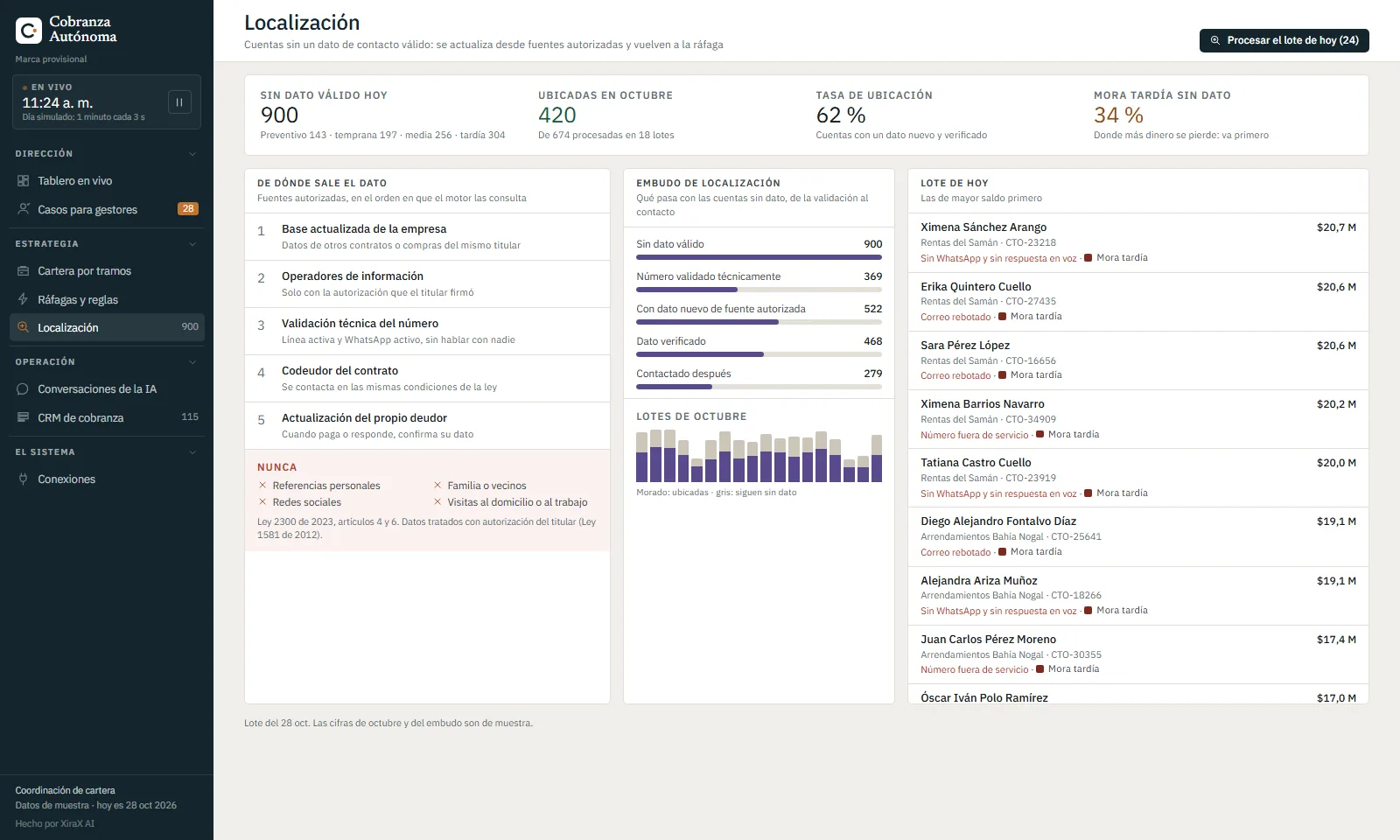This screenshot has width=1400, height=840.
Task: Select source 1 Base actualizada de la empresa
Action: (427, 237)
